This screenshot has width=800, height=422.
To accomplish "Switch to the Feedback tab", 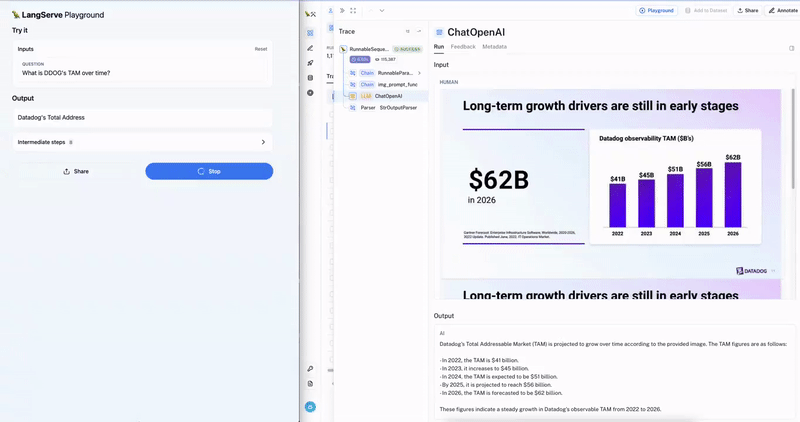I will click(x=463, y=46).
